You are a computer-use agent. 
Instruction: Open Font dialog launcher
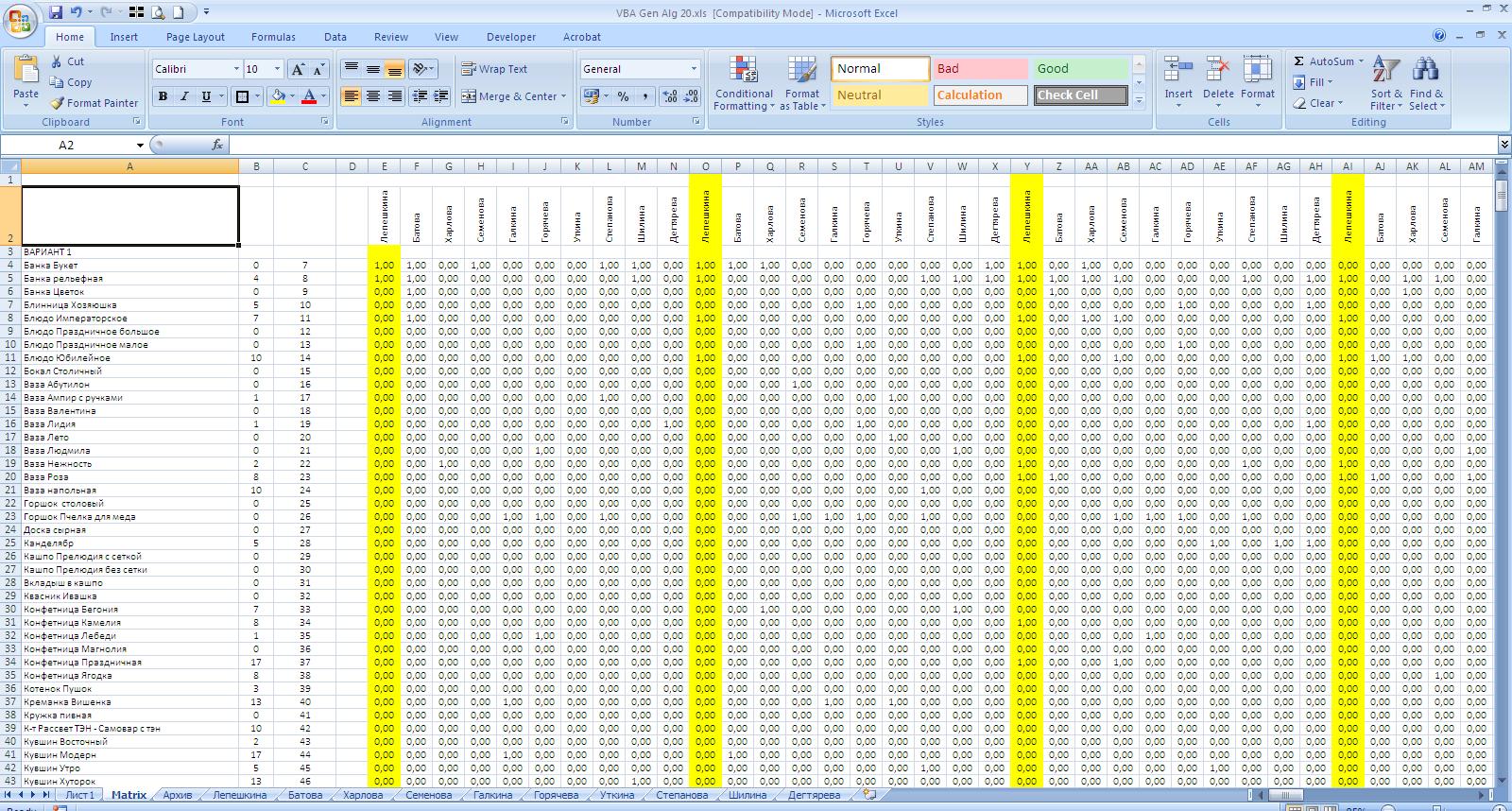coord(325,122)
